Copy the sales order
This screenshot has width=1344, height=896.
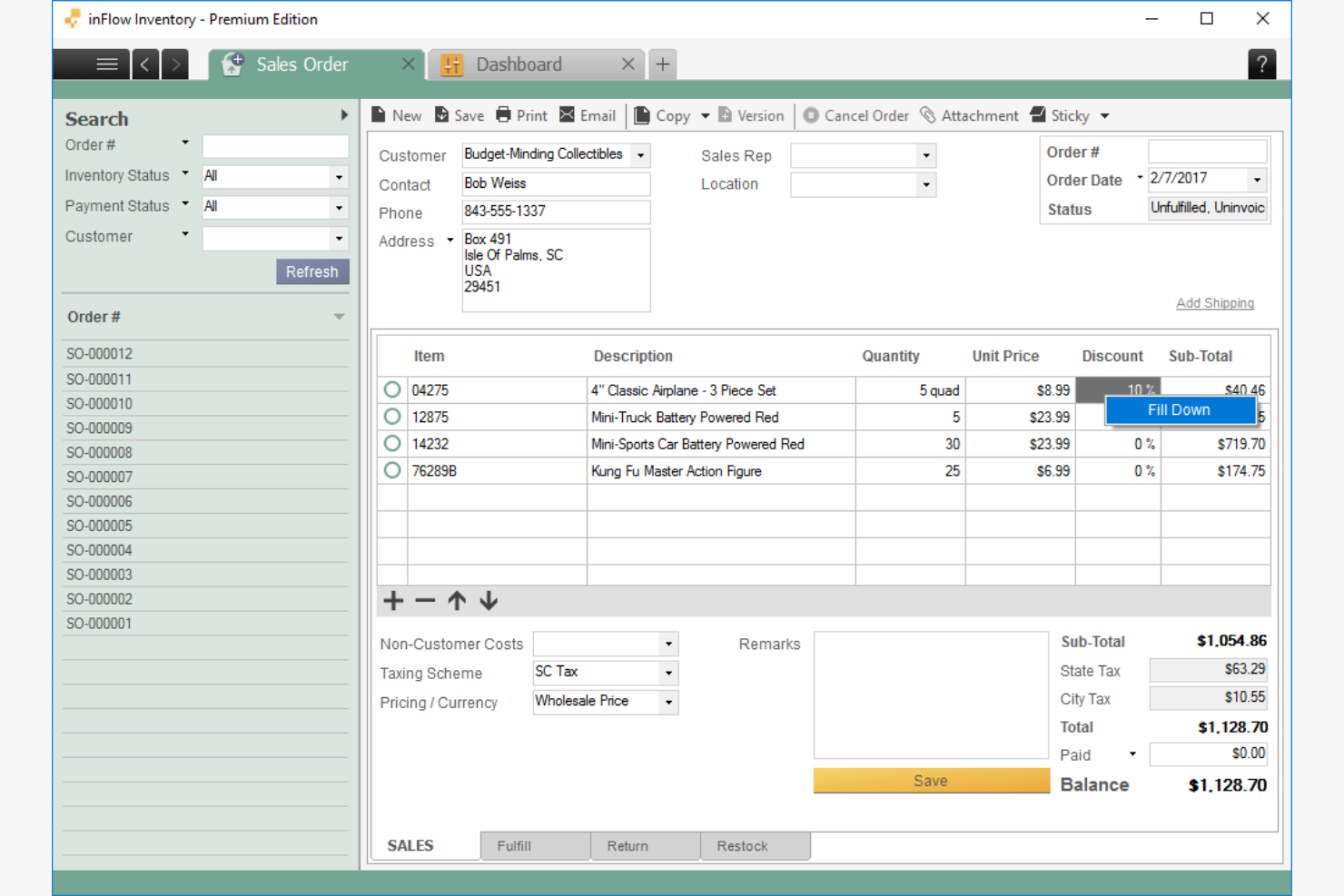point(662,115)
